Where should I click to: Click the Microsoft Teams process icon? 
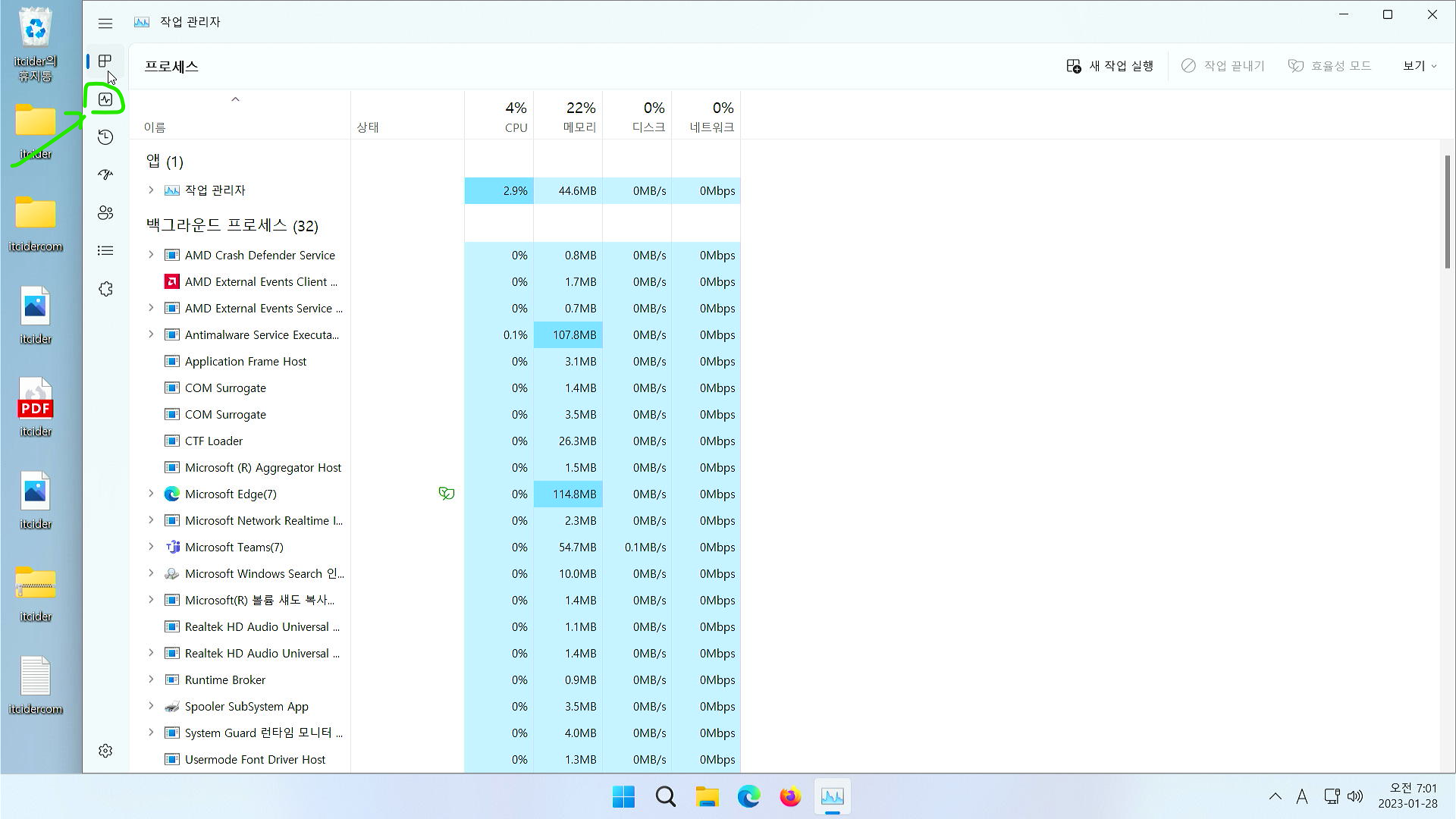click(172, 547)
